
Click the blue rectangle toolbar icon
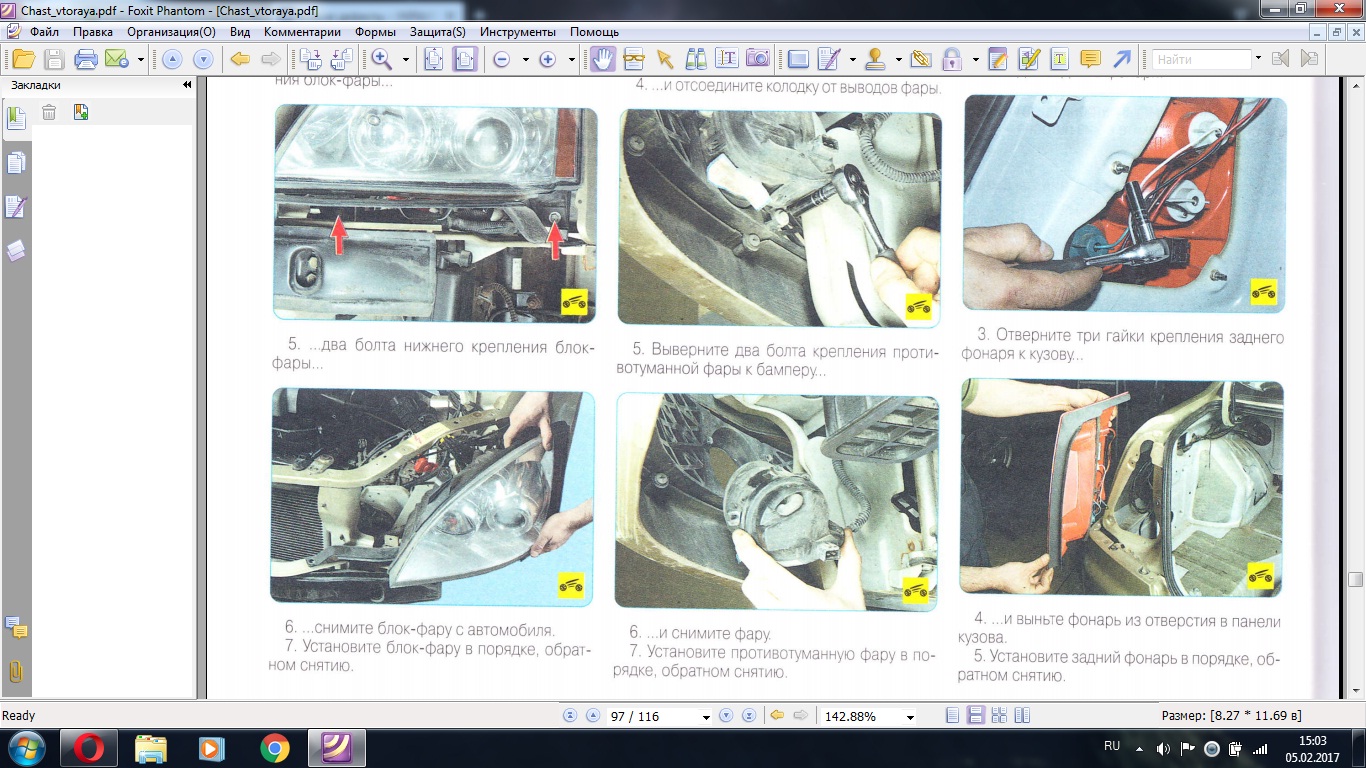[798, 59]
